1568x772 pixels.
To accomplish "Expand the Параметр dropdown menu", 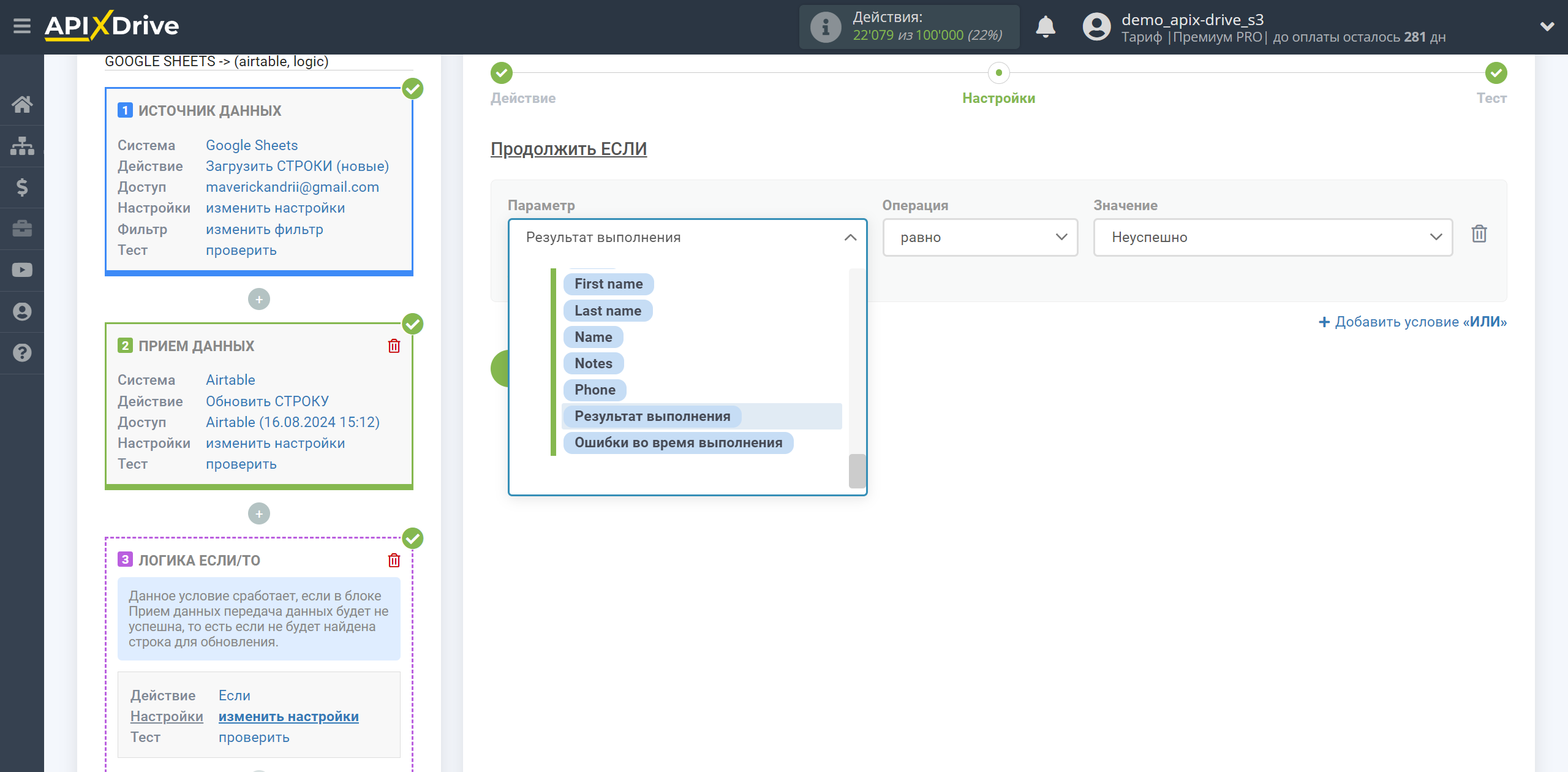I will tap(688, 237).
